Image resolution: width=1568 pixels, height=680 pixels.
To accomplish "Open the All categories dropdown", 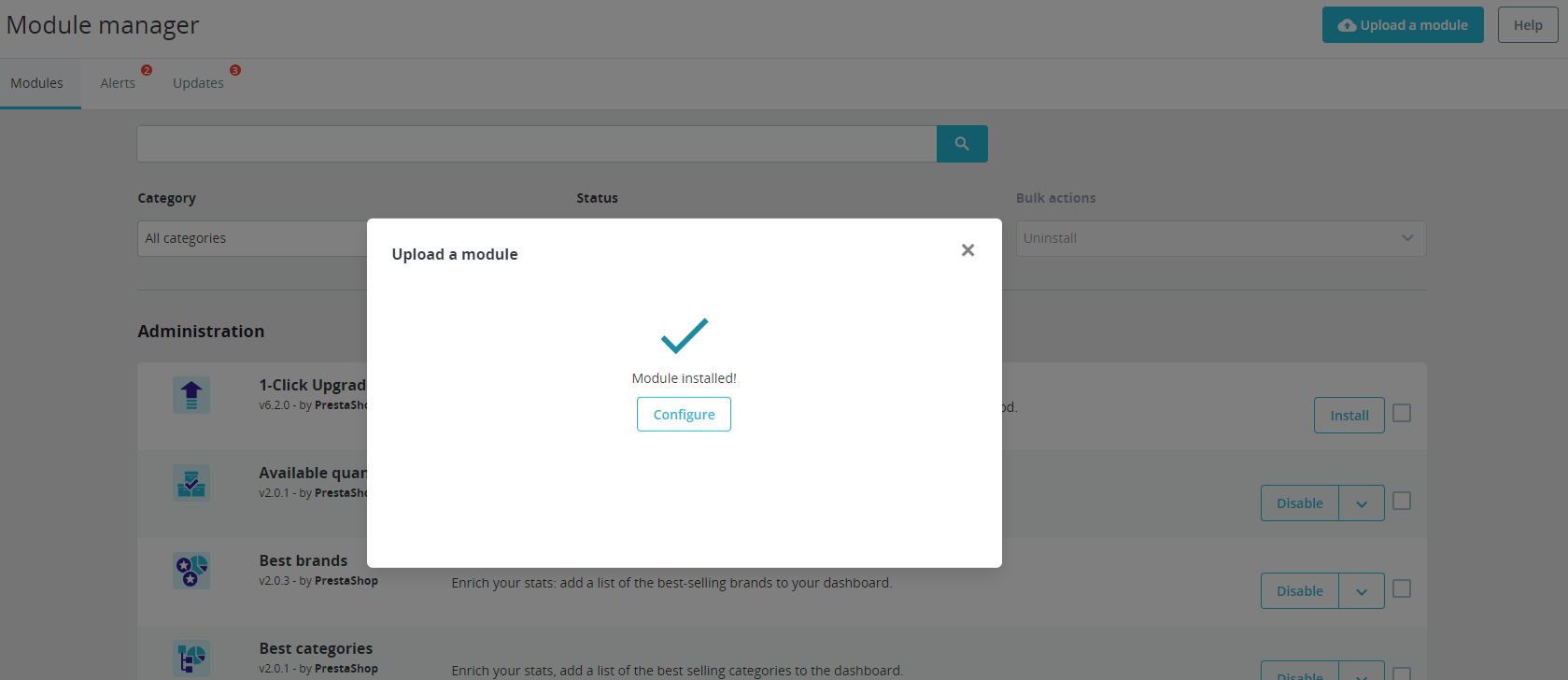I will (252, 238).
